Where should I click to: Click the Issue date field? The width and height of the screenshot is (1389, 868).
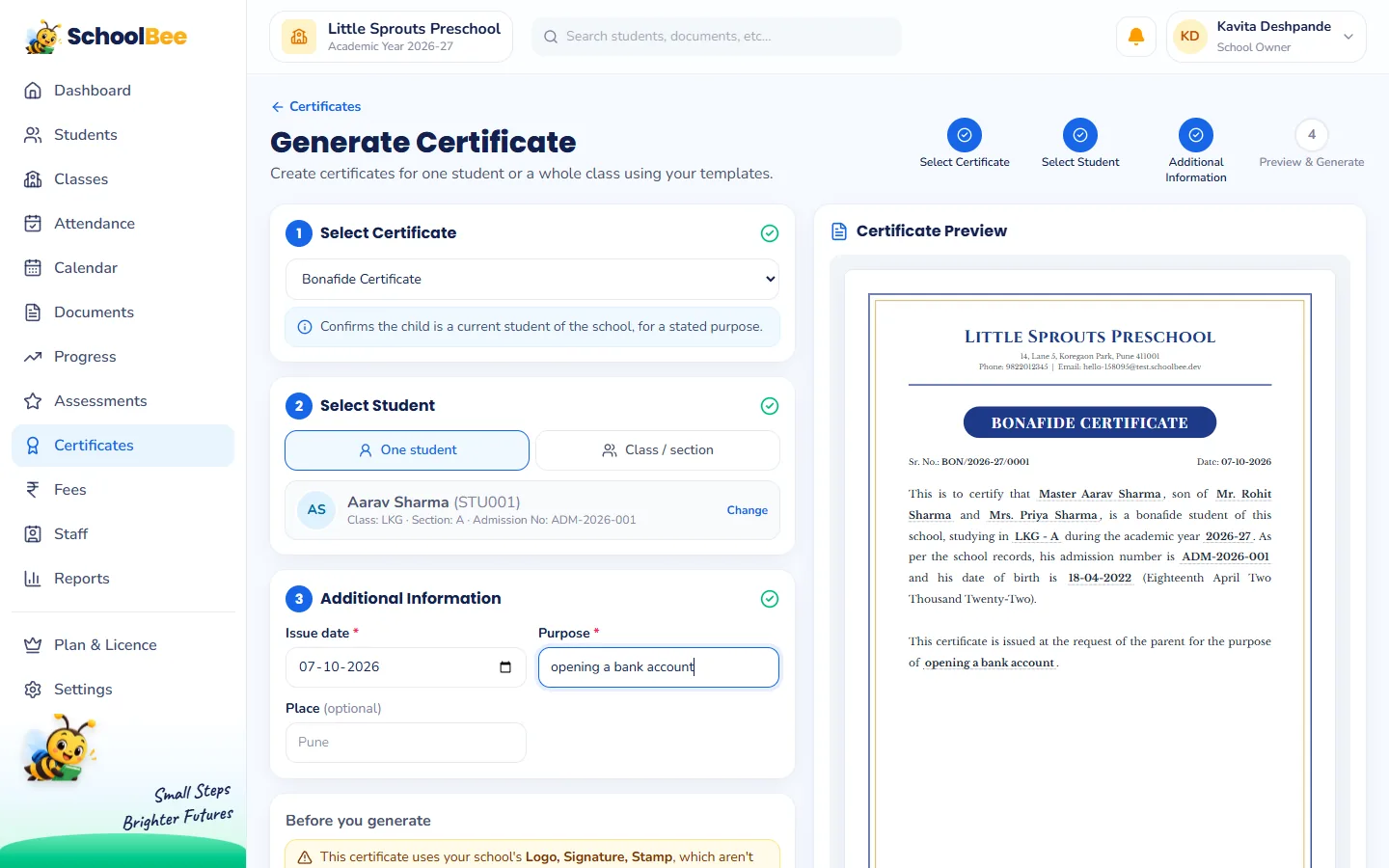(406, 667)
